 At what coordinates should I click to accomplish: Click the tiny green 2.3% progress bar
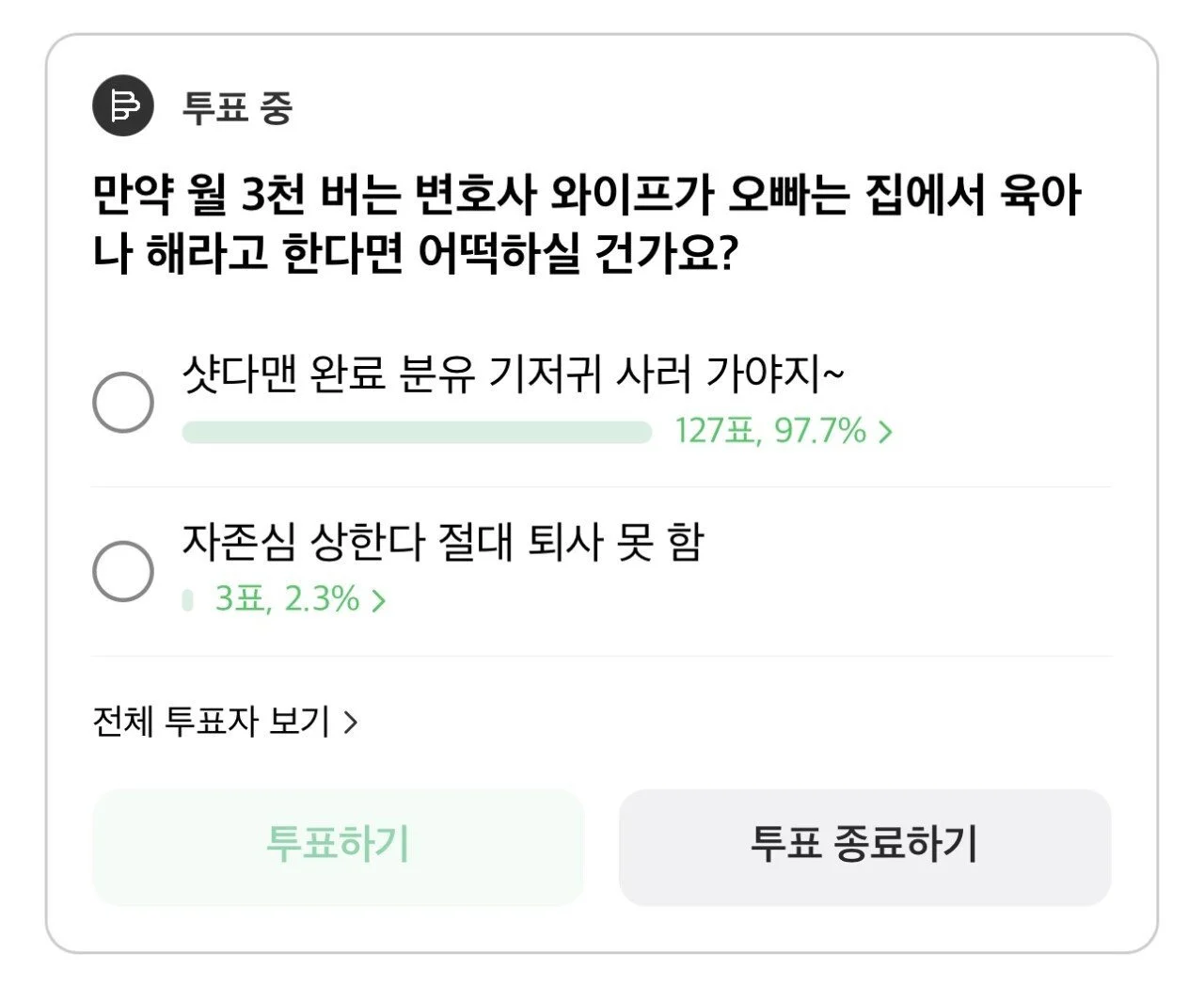(187, 599)
